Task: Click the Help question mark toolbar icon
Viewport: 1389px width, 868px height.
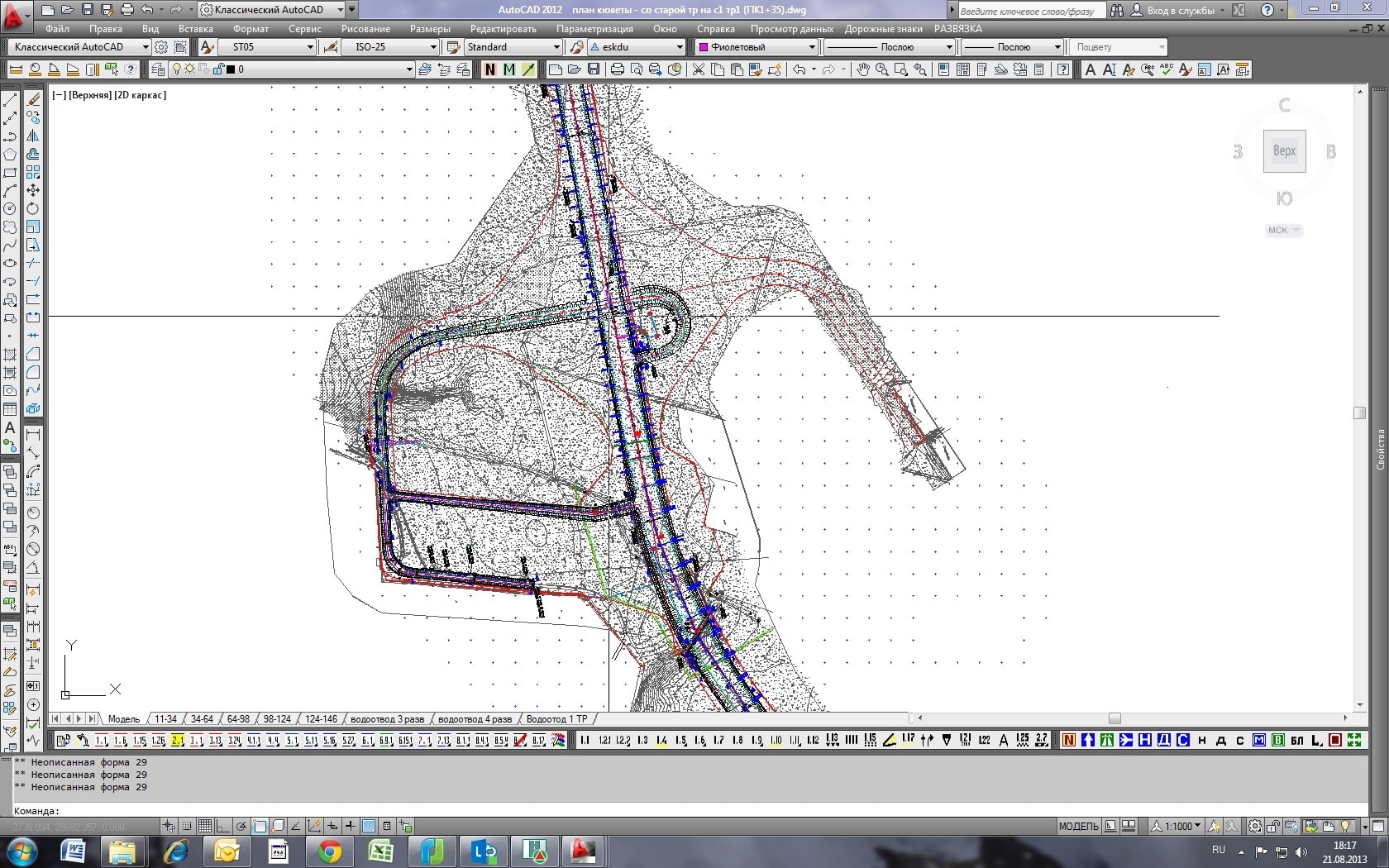Action: (x=1062, y=69)
